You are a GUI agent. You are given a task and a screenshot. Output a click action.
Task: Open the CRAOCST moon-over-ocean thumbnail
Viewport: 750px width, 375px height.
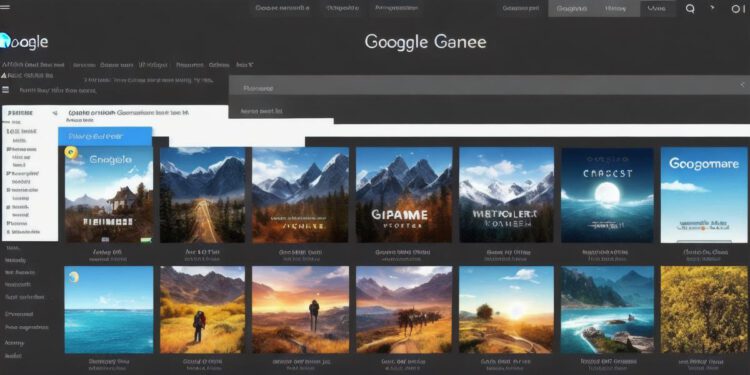pyautogui.click(x=607, y=195)
